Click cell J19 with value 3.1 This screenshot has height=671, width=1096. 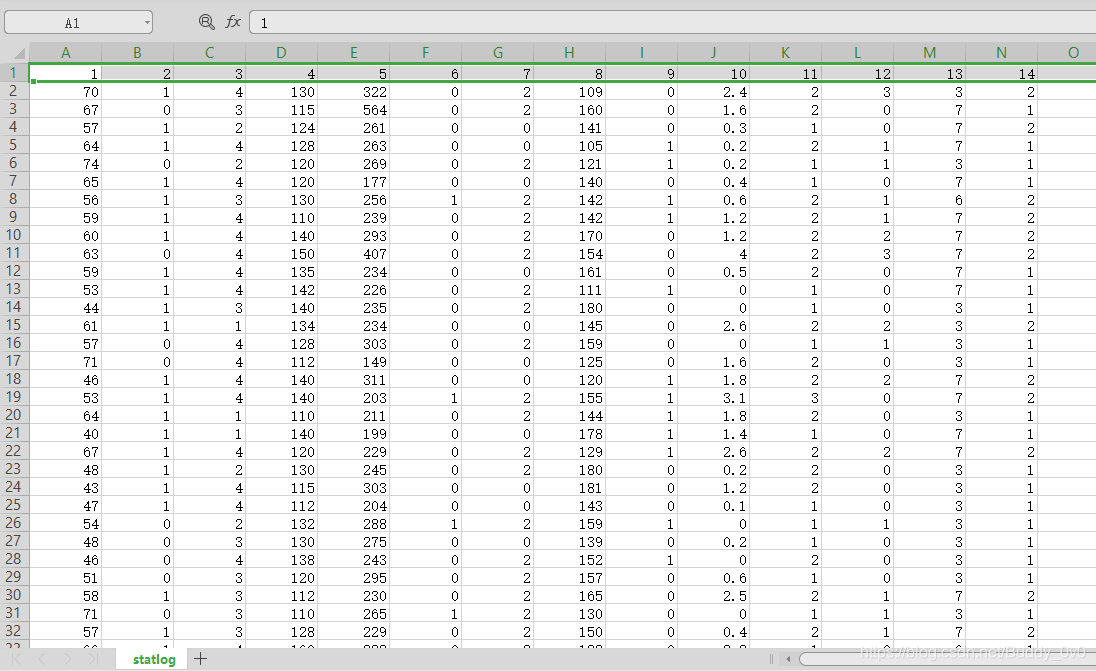click(714, 398)
